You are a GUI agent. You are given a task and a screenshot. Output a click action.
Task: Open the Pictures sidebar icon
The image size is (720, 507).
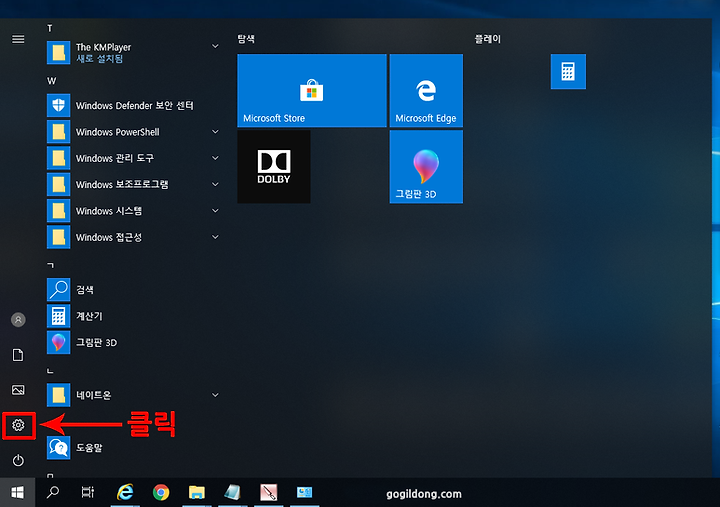coord(18,390)
